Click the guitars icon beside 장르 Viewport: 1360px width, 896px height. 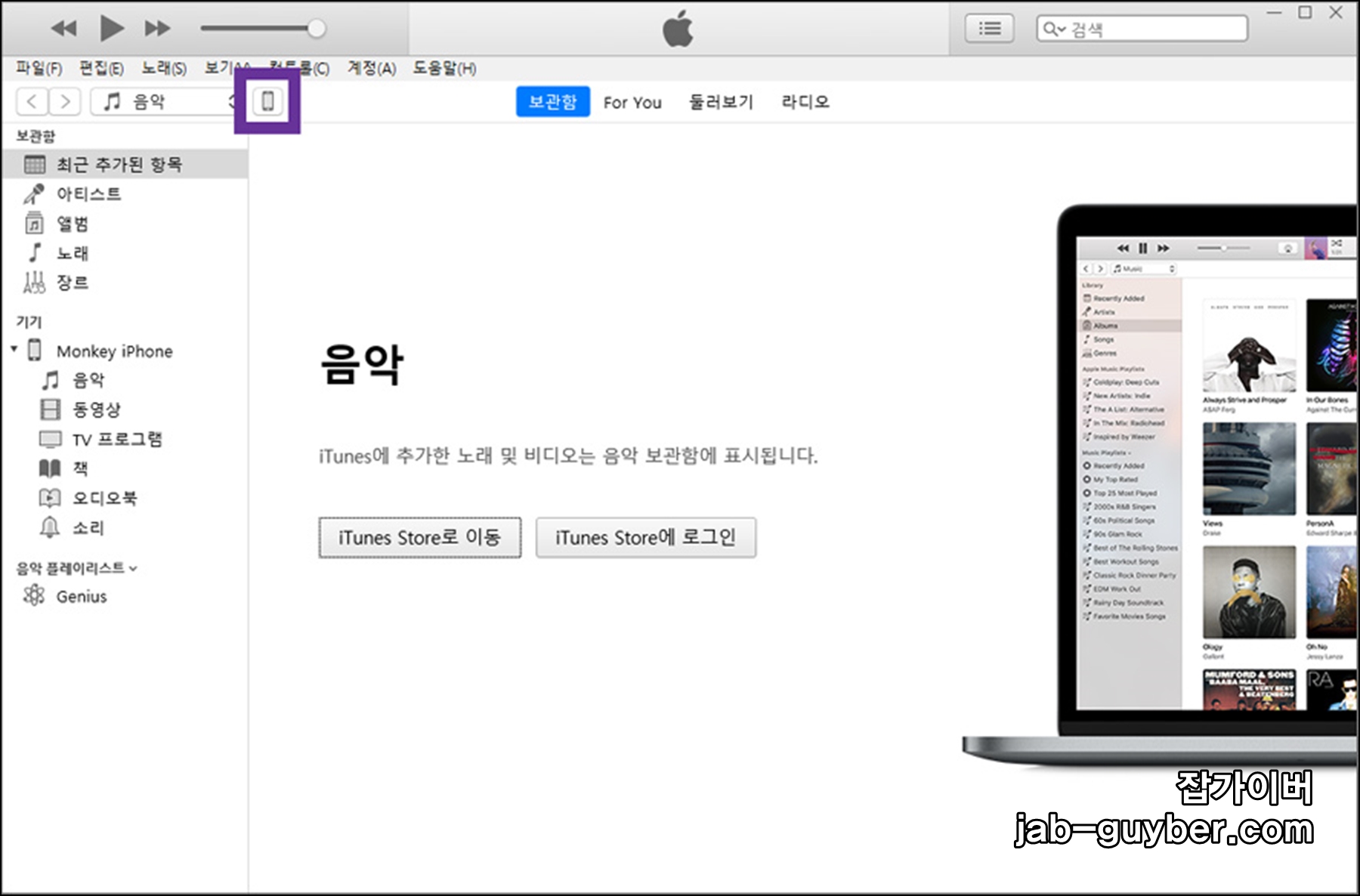point(34,283)
